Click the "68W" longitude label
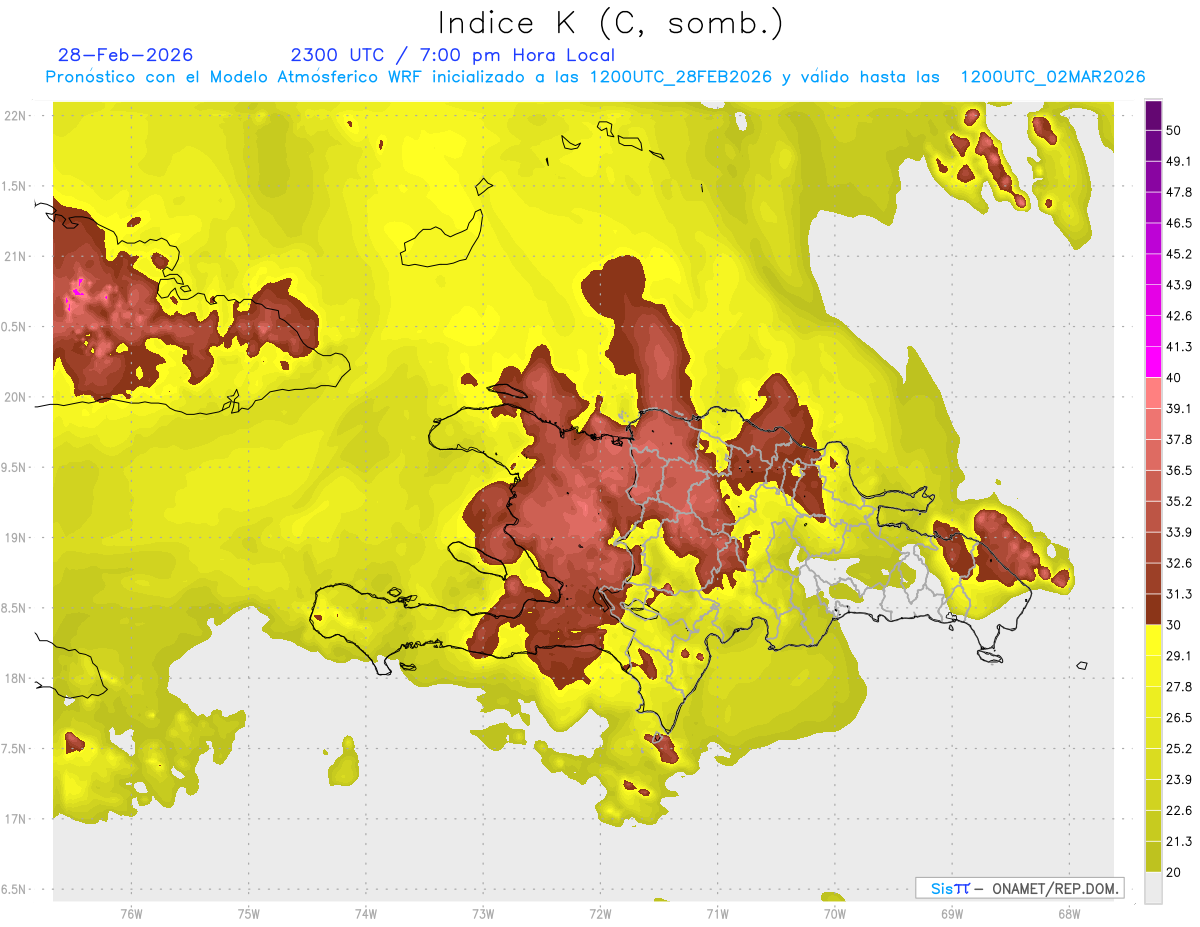1200x927 pixels. click(x=1068, y=914)
